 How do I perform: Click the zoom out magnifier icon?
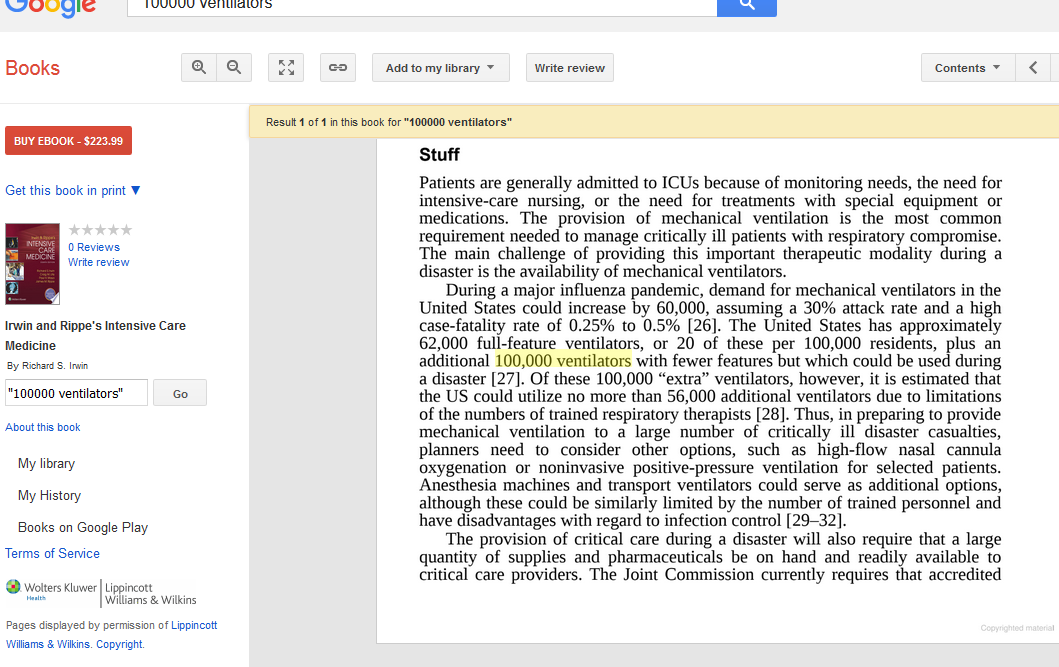point(234,68)
